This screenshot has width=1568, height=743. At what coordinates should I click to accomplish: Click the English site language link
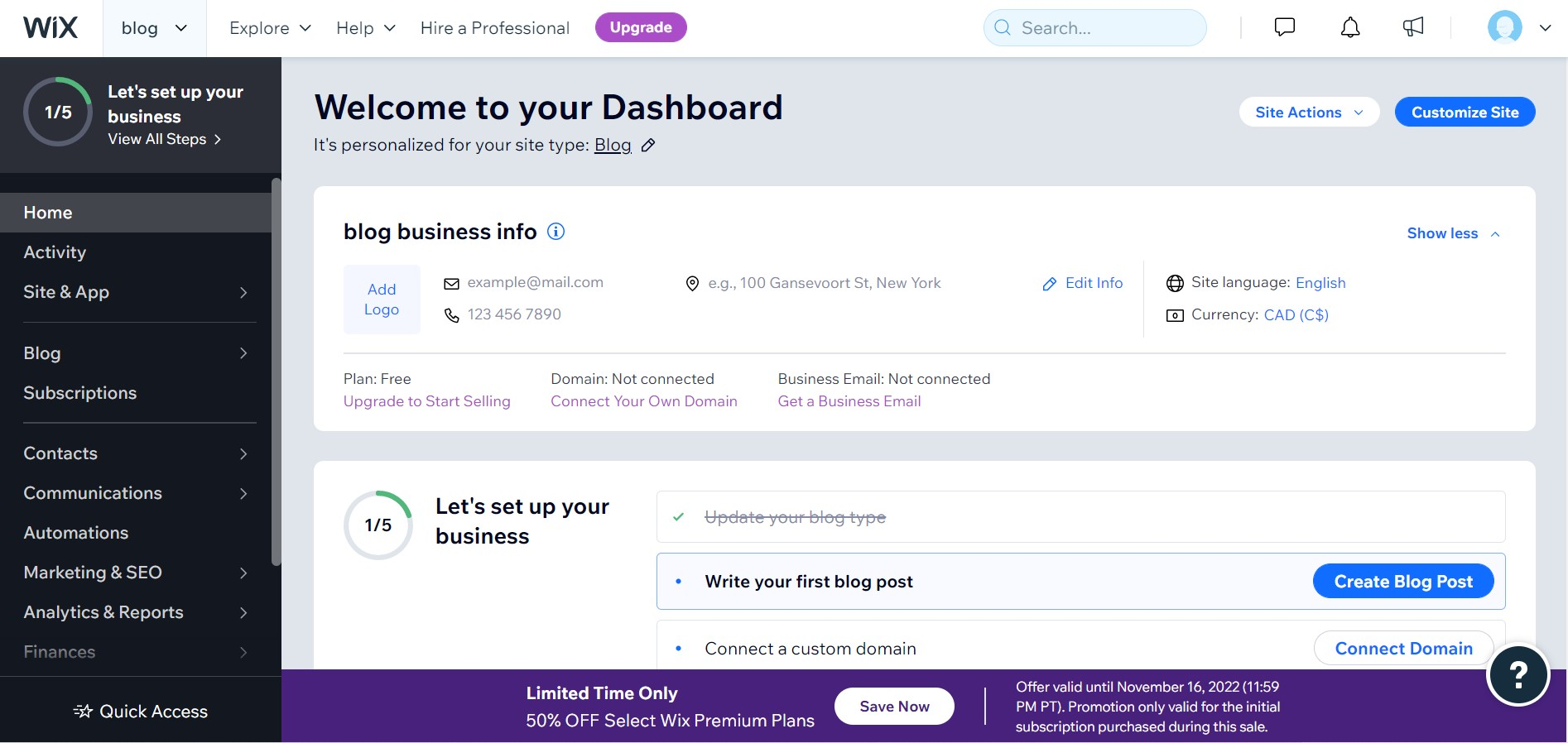coord(1320,283)
